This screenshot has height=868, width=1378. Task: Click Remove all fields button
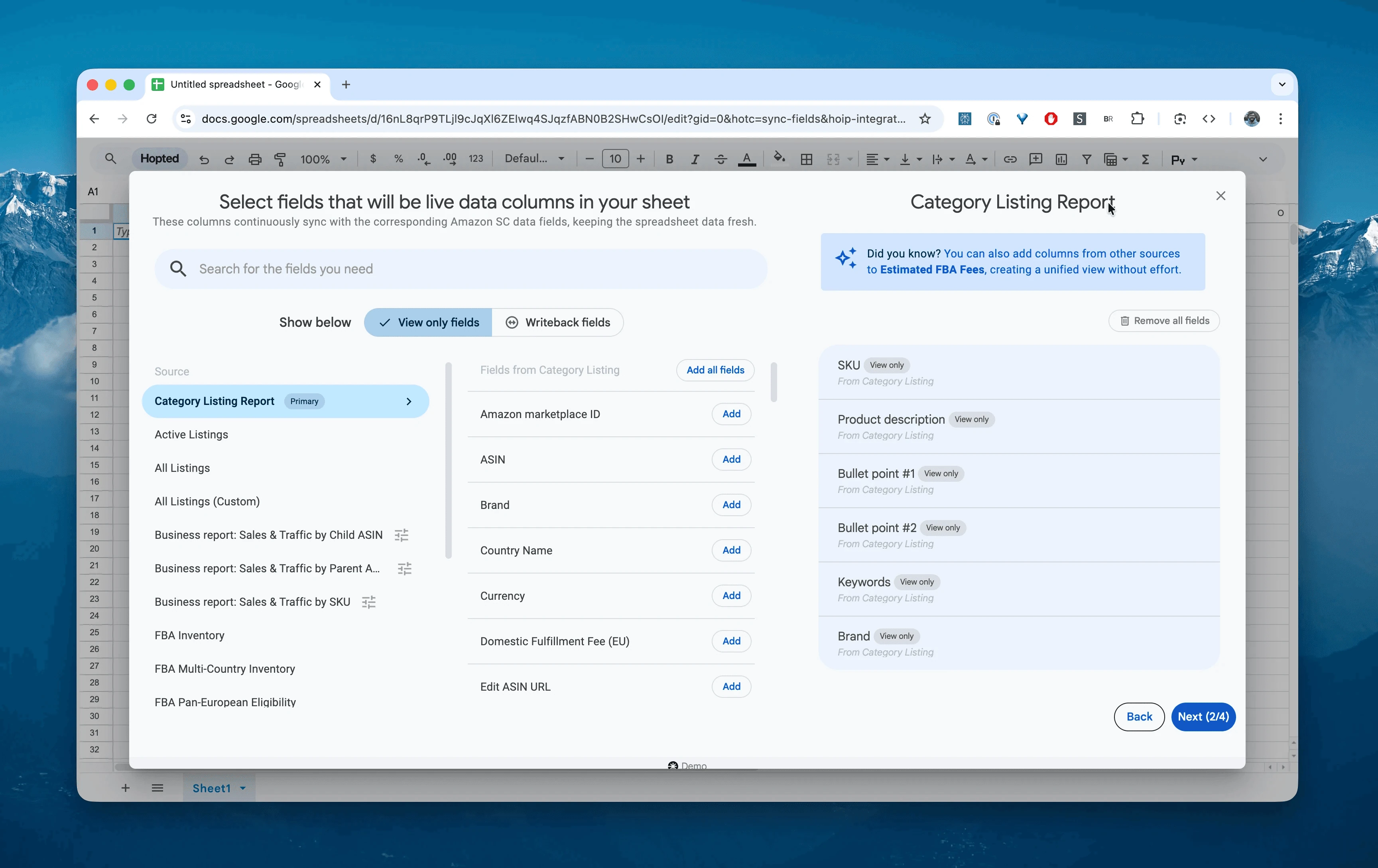tap(1164, 321)
